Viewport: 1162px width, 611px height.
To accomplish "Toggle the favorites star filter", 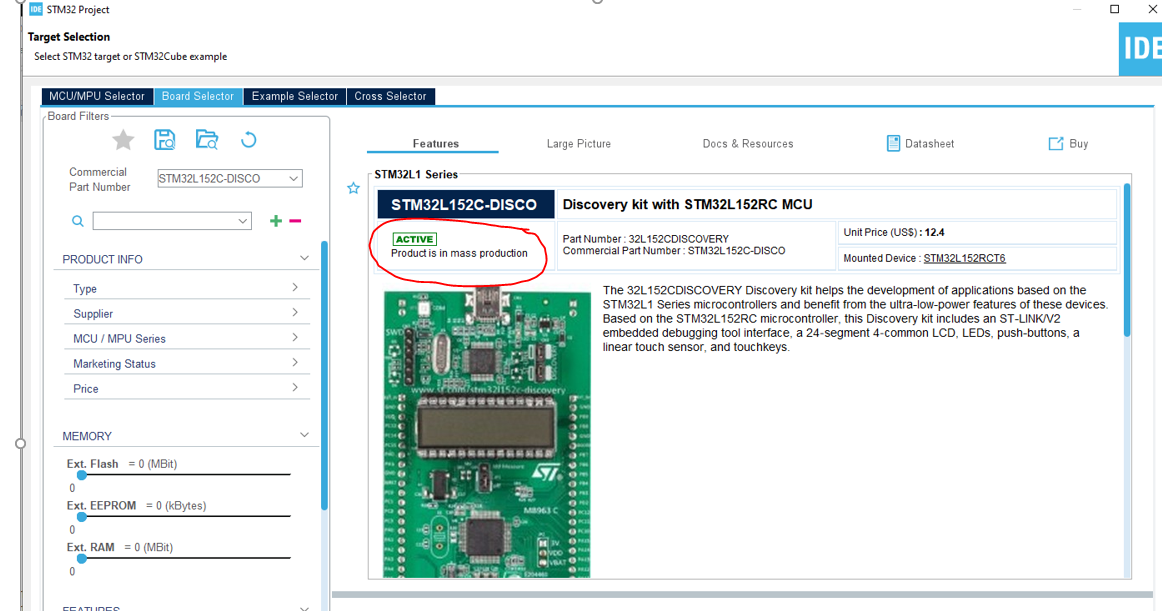I will click(x=122, y=140).
